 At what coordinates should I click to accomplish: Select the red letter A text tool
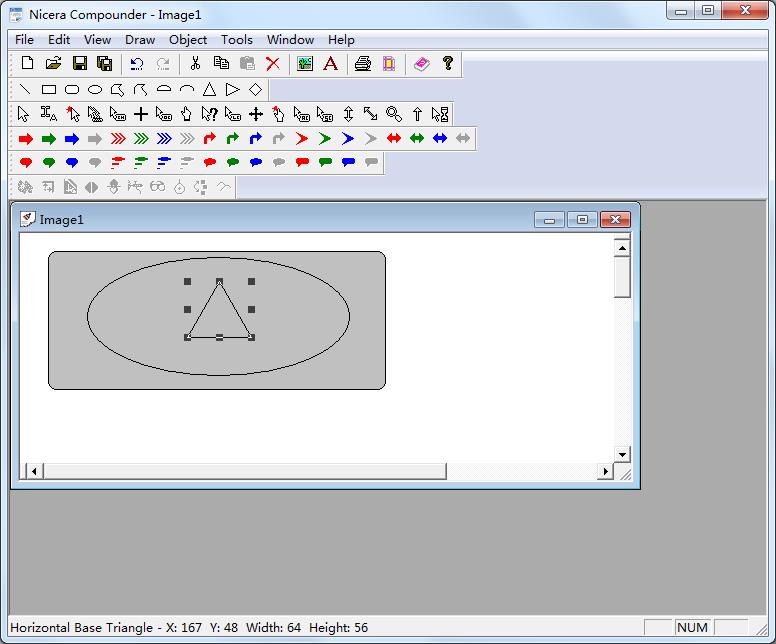[x=331, y=63]
